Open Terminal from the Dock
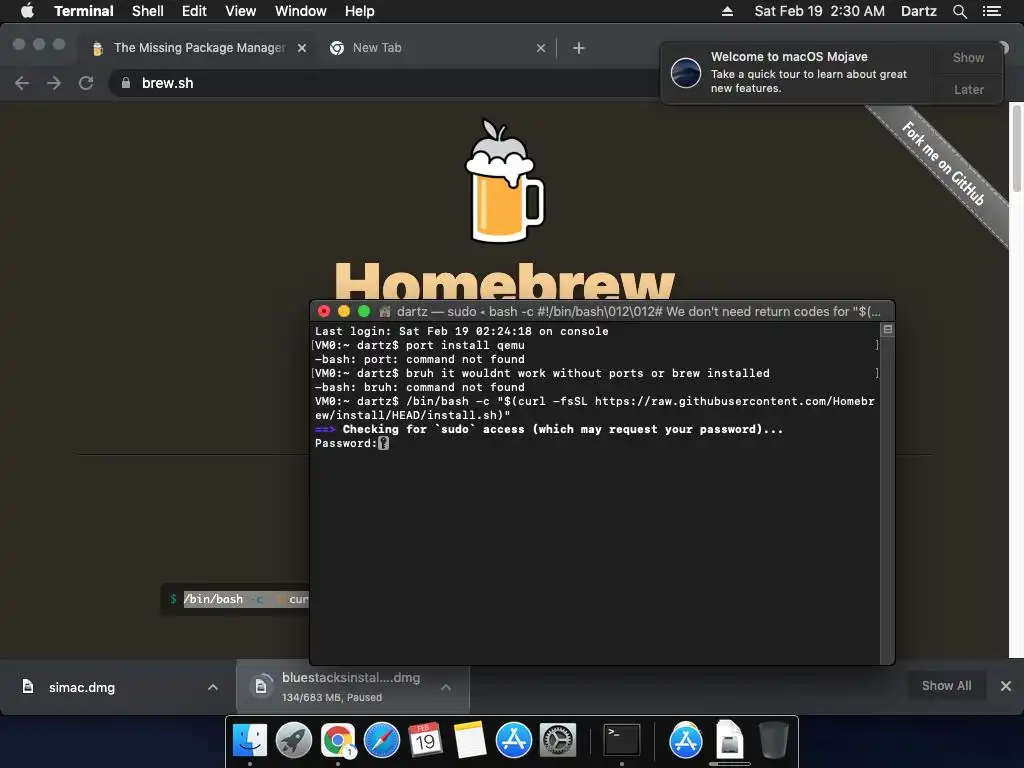Viewport: 1024px width, 768px height. click(621, 740)
